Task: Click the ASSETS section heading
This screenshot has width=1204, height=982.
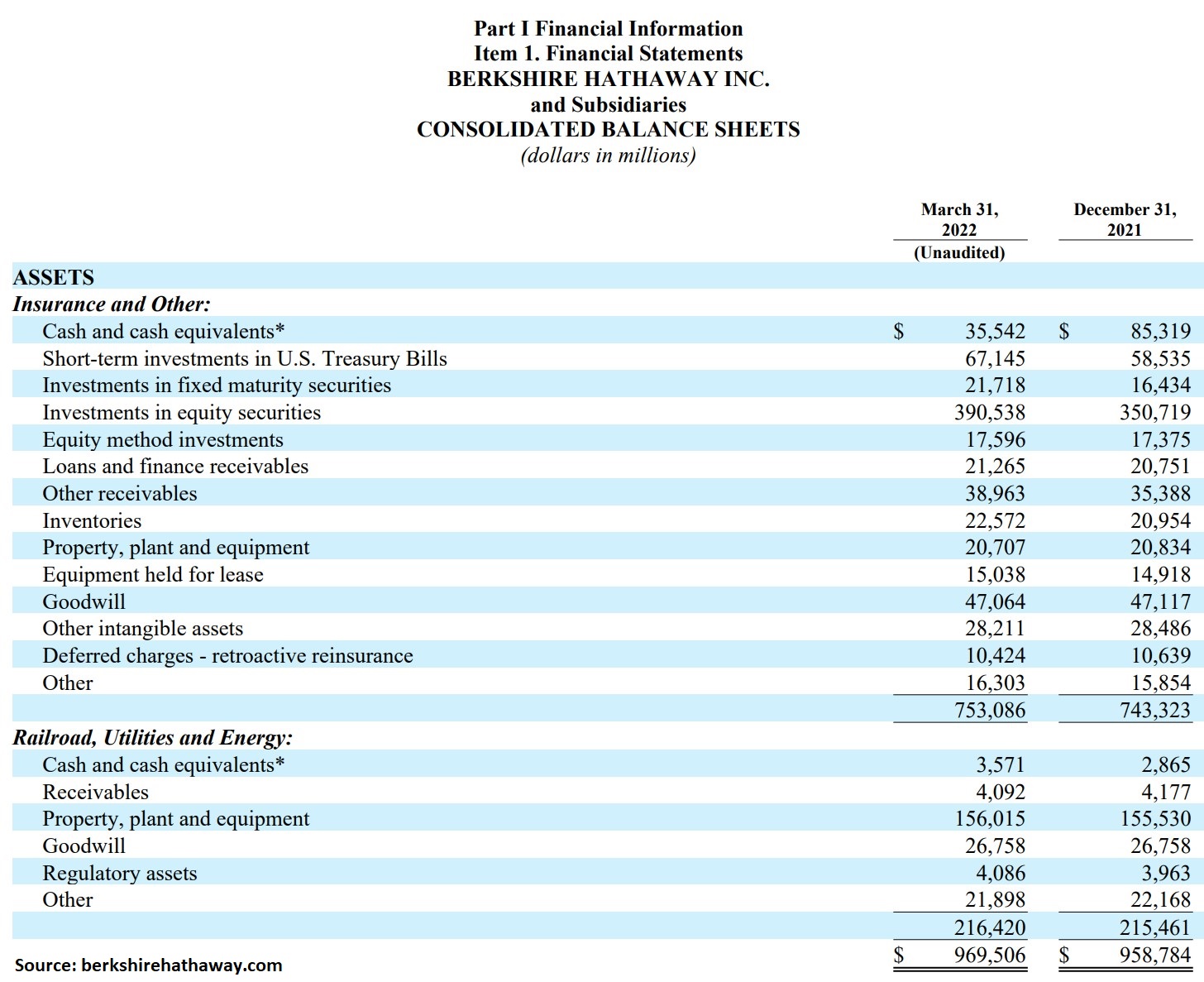Action: (54, 277)
